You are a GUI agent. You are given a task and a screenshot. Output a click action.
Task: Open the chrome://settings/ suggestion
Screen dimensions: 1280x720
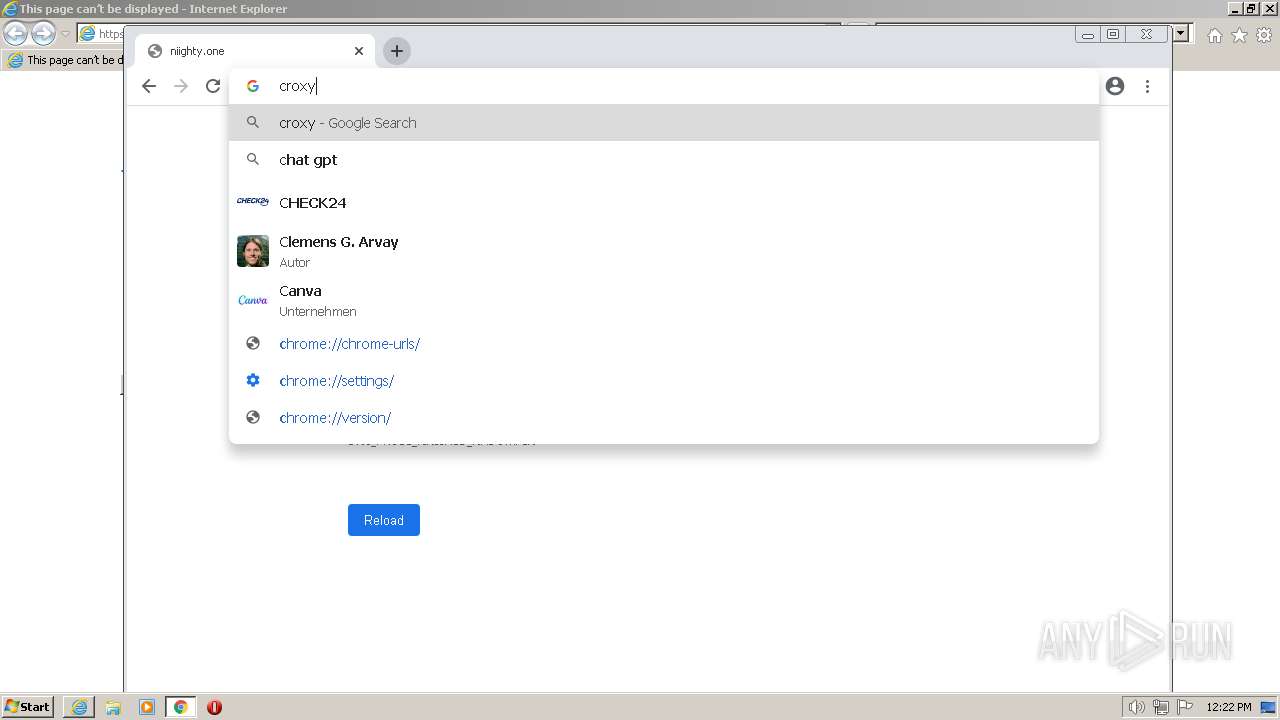[x=664, y=381]
